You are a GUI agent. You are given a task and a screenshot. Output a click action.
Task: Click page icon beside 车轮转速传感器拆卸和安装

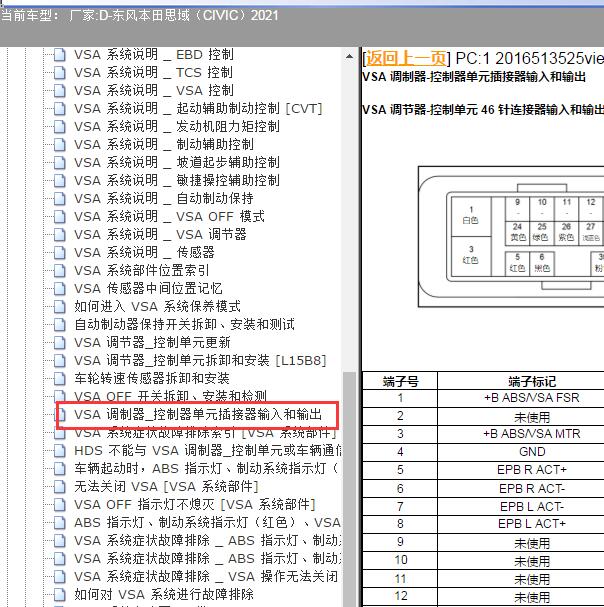coord(59,379)
